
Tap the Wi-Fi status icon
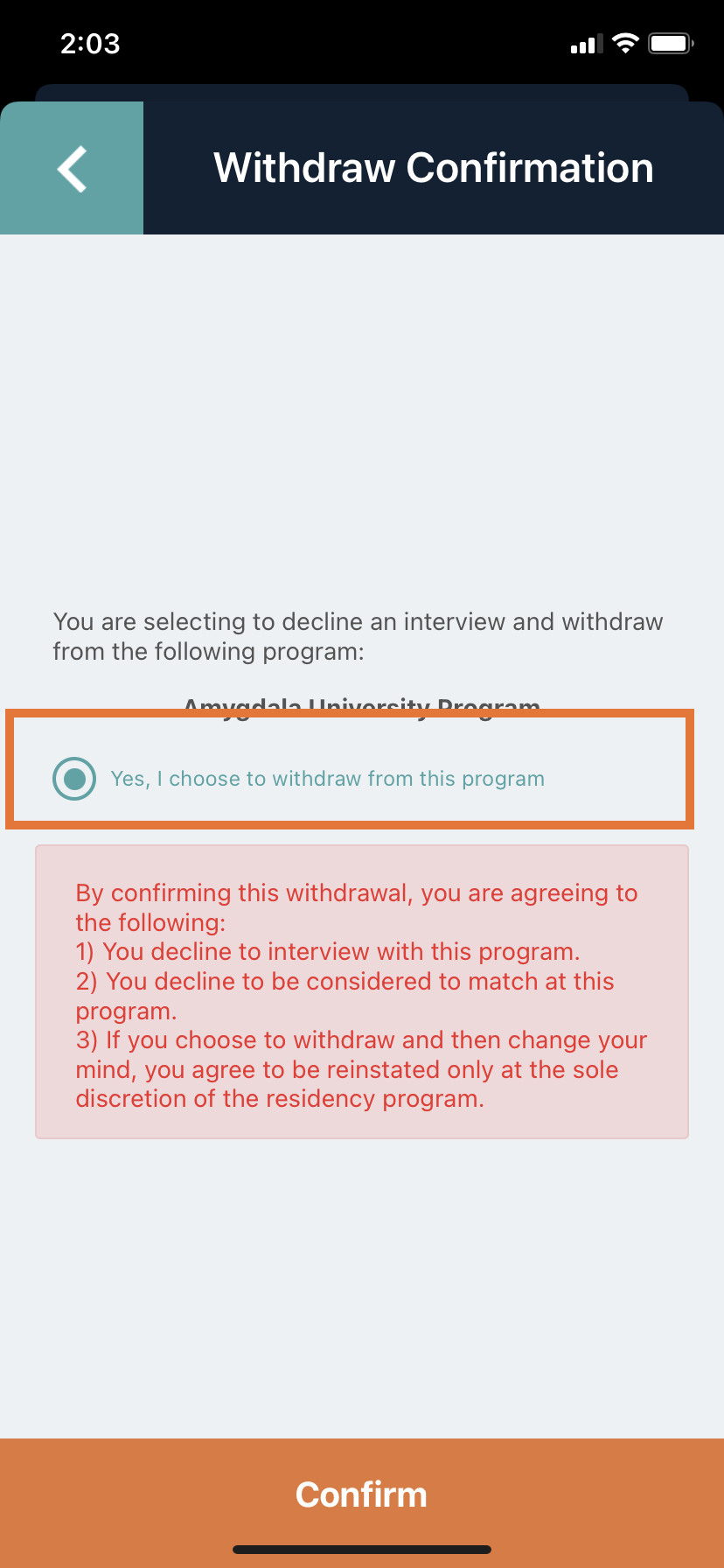point(625,44)
